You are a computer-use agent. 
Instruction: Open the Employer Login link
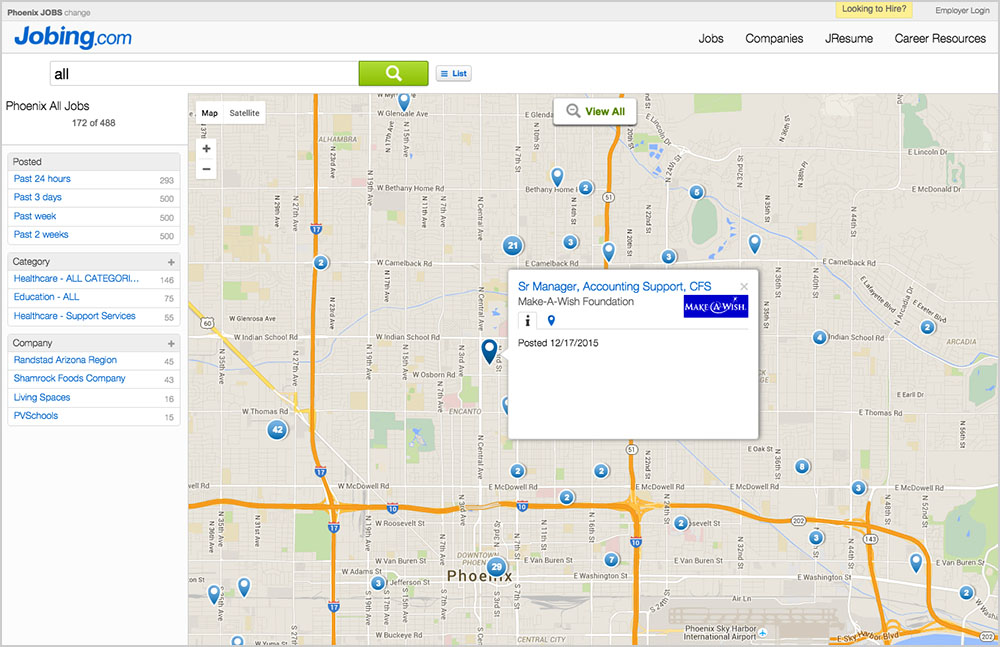point(962,10)
